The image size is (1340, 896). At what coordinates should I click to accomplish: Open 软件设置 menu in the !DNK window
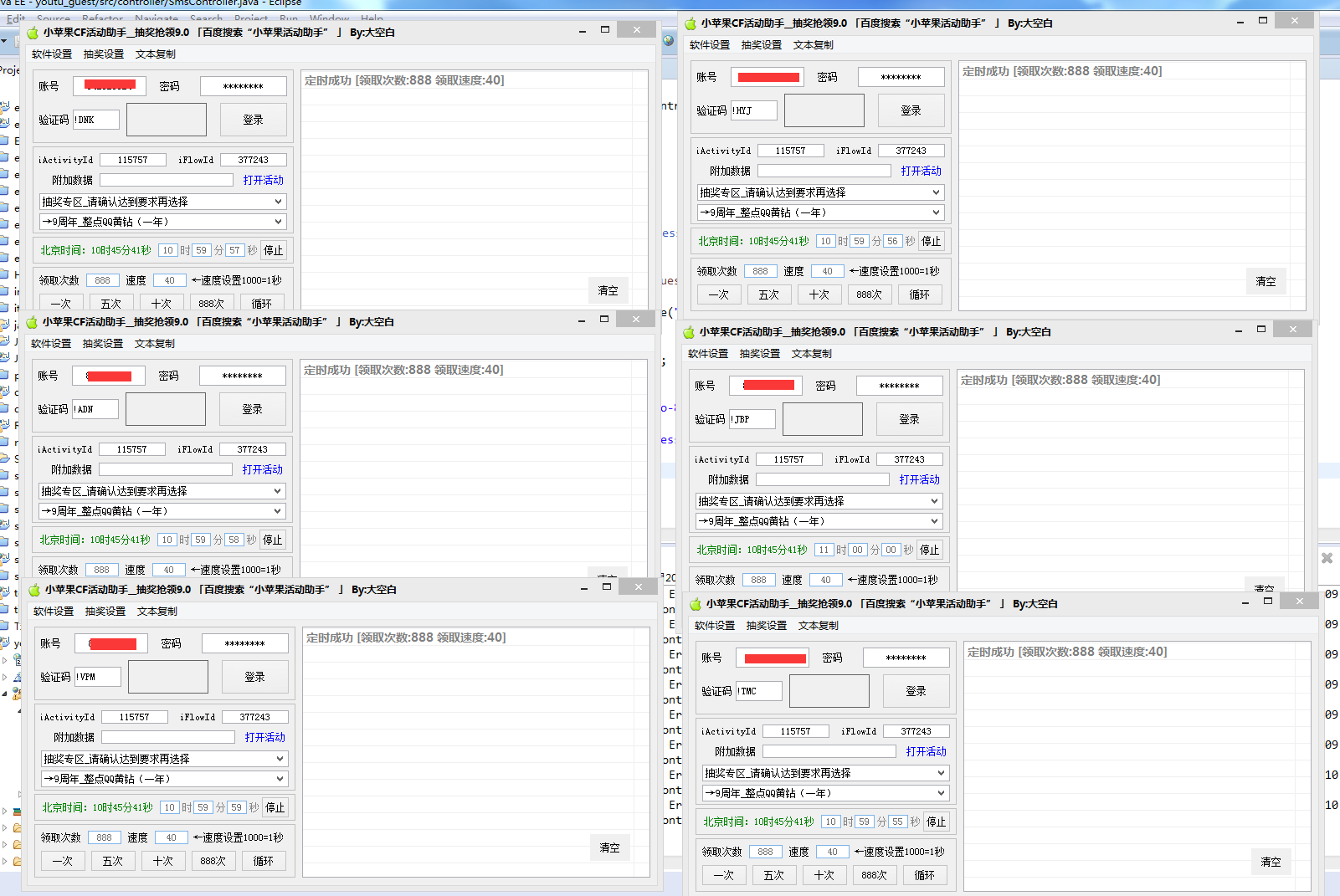pyautogui.click(x=52, y=54)
